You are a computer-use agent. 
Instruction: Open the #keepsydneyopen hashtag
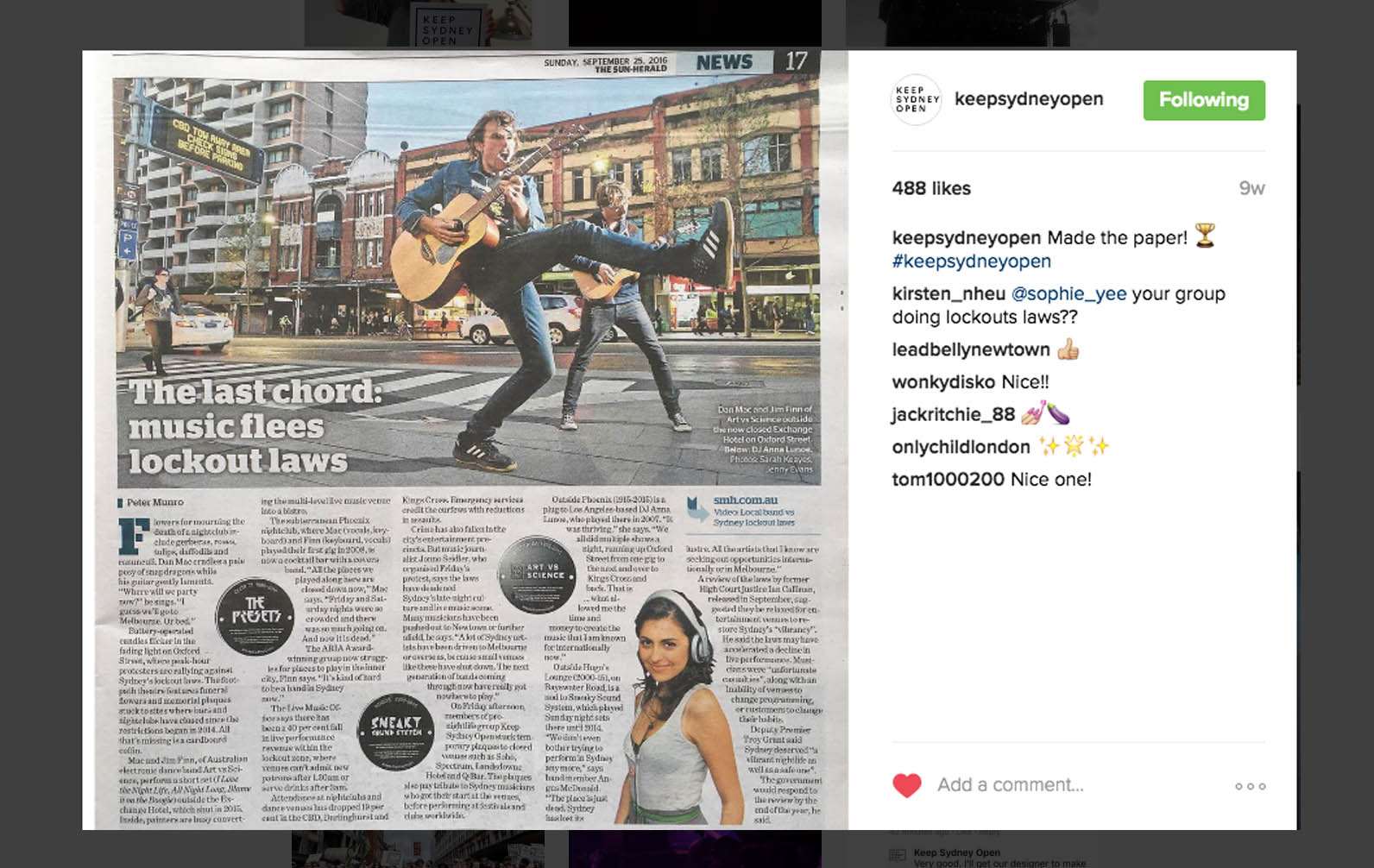(972, 261)
